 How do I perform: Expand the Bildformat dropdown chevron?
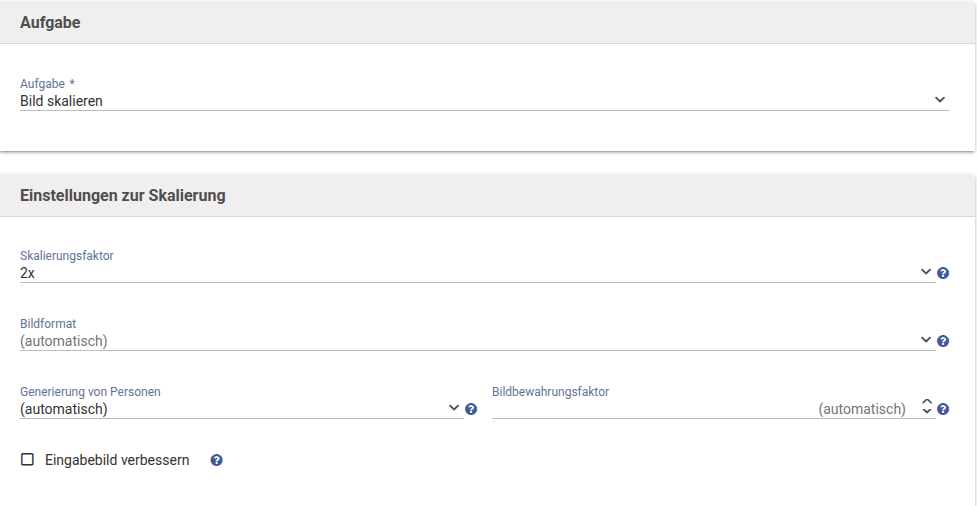(x=925, y=340)
